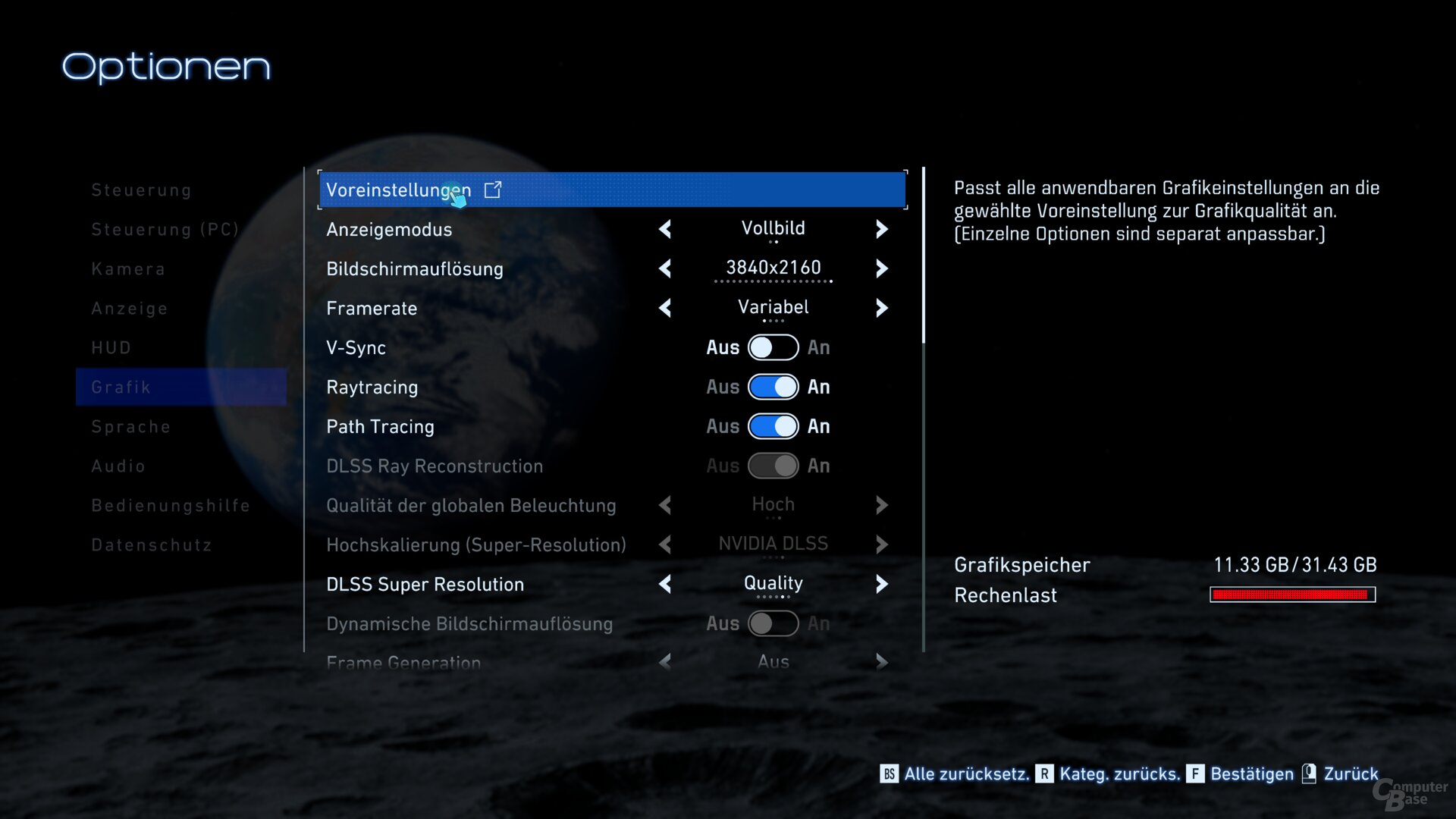Click the right arrow for Bildschirmauflösung

tap(881, 268)
